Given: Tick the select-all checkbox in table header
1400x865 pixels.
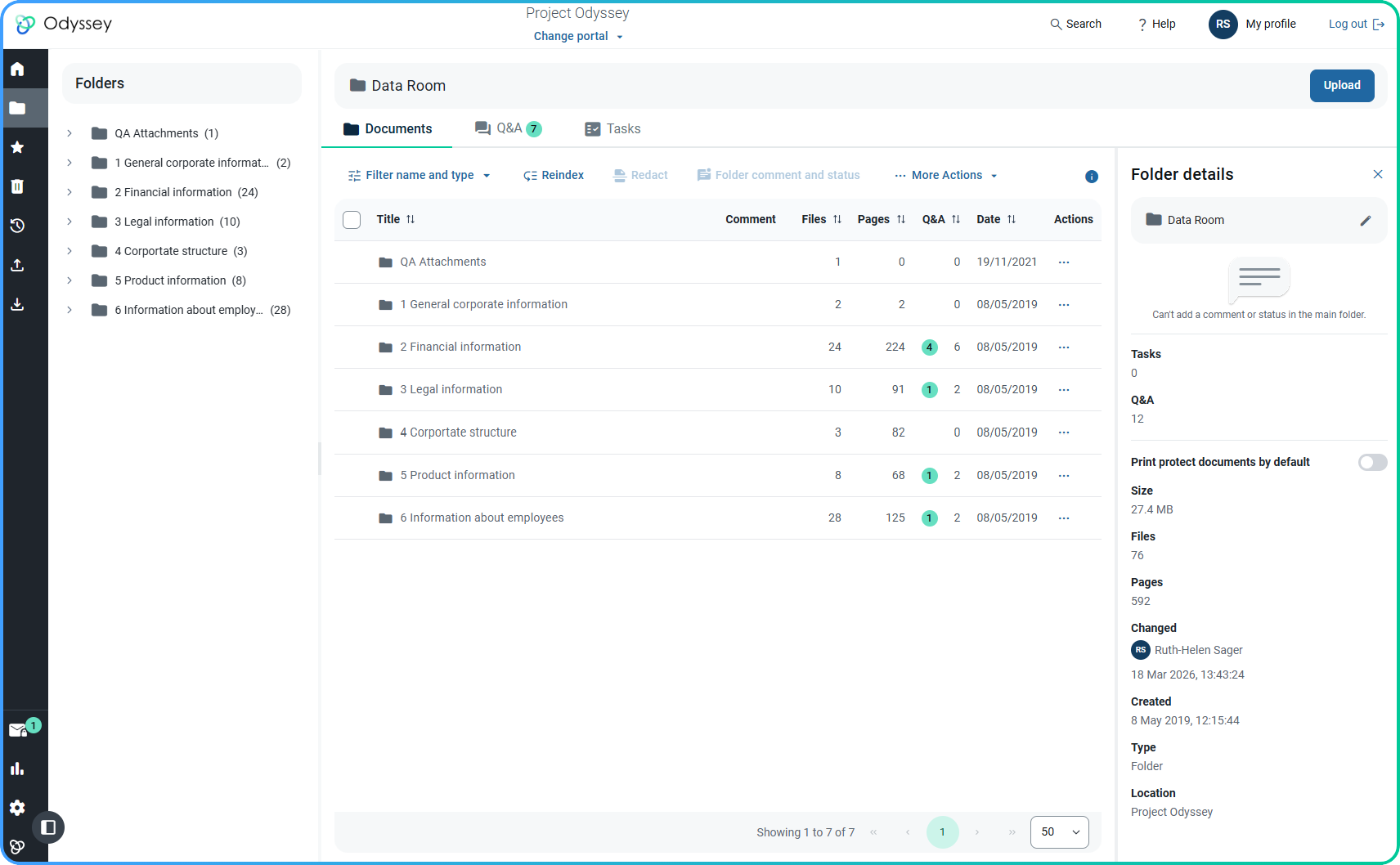Looking at the screenshot, I should click(352, 220).
